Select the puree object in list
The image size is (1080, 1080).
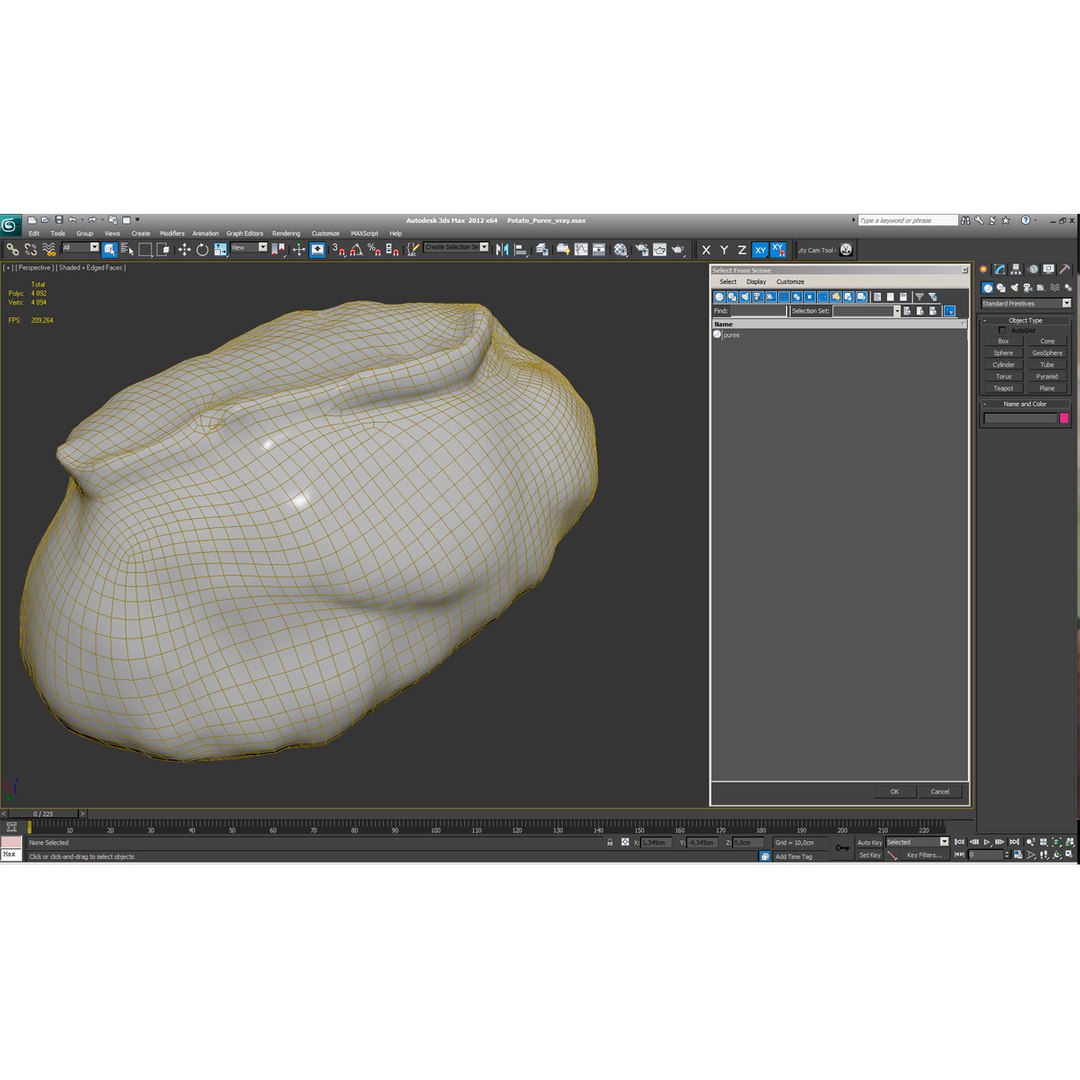click(731, 335)
